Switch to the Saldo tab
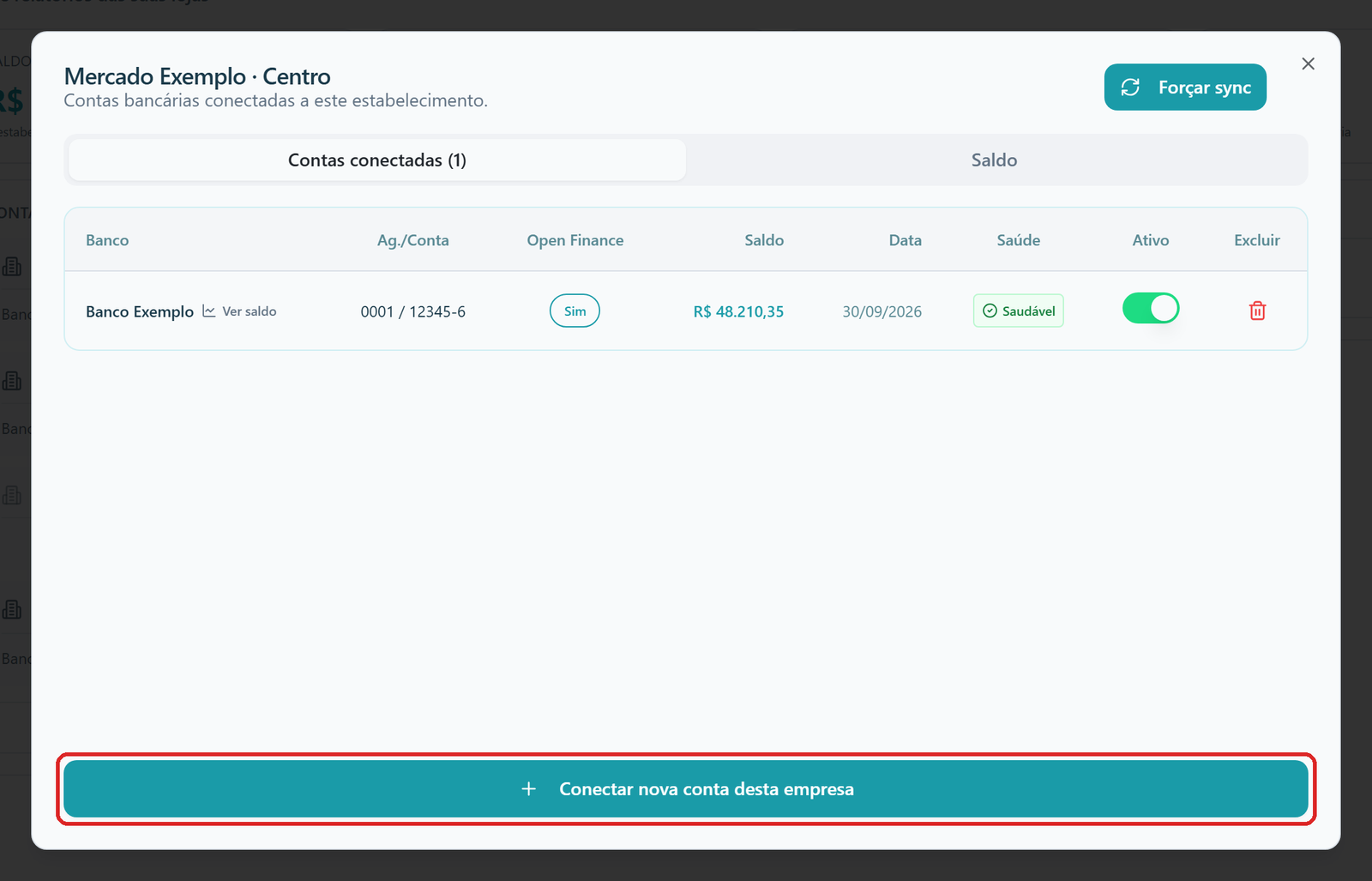 point(995,160)
